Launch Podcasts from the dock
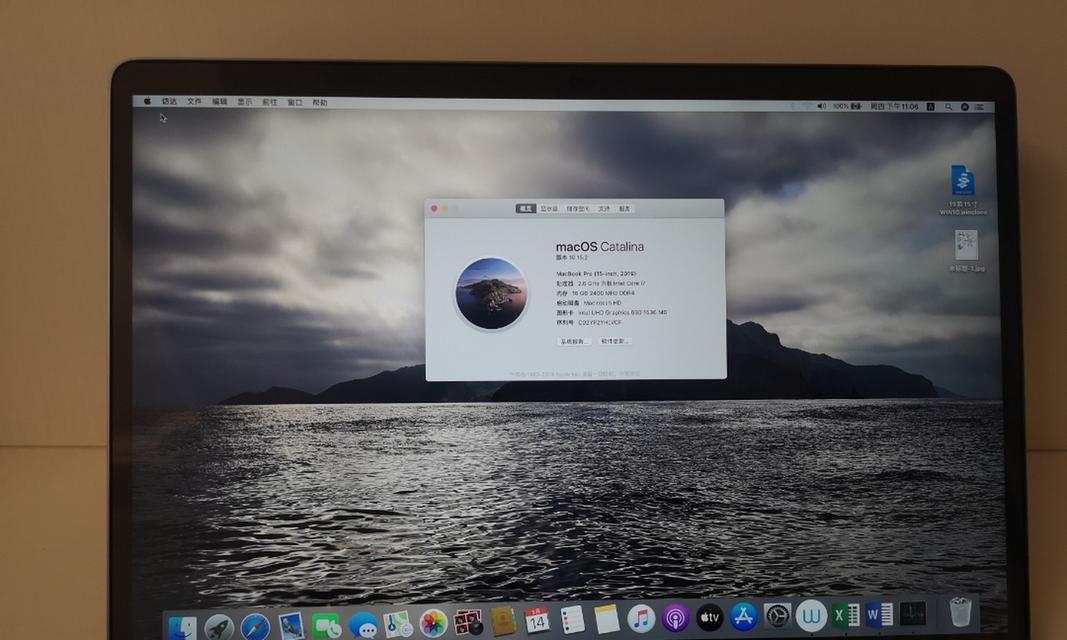 click(675, 618)
